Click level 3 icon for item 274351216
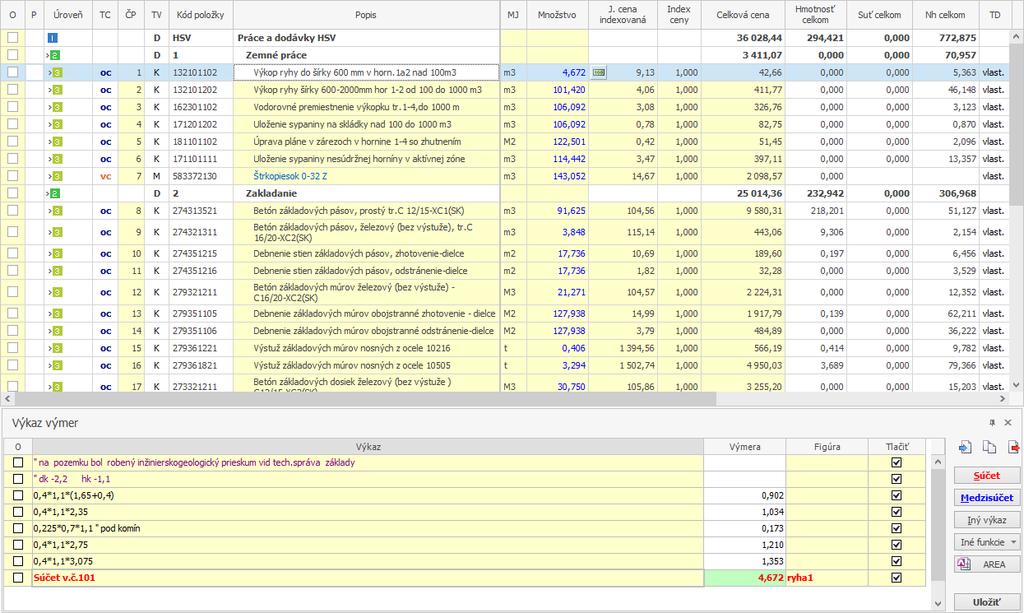1024x613 pixels. [x=57, y=271]
